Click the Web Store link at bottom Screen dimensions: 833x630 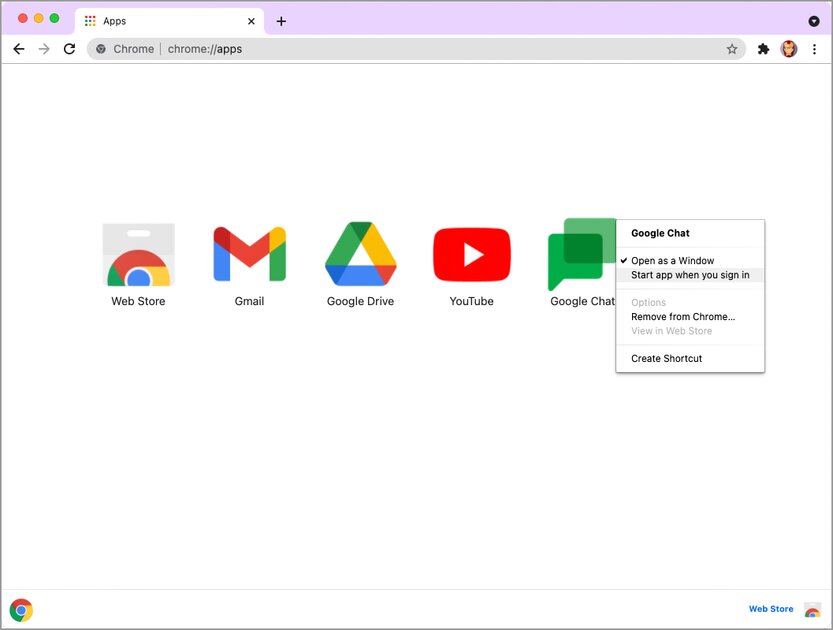click(770, 609)
